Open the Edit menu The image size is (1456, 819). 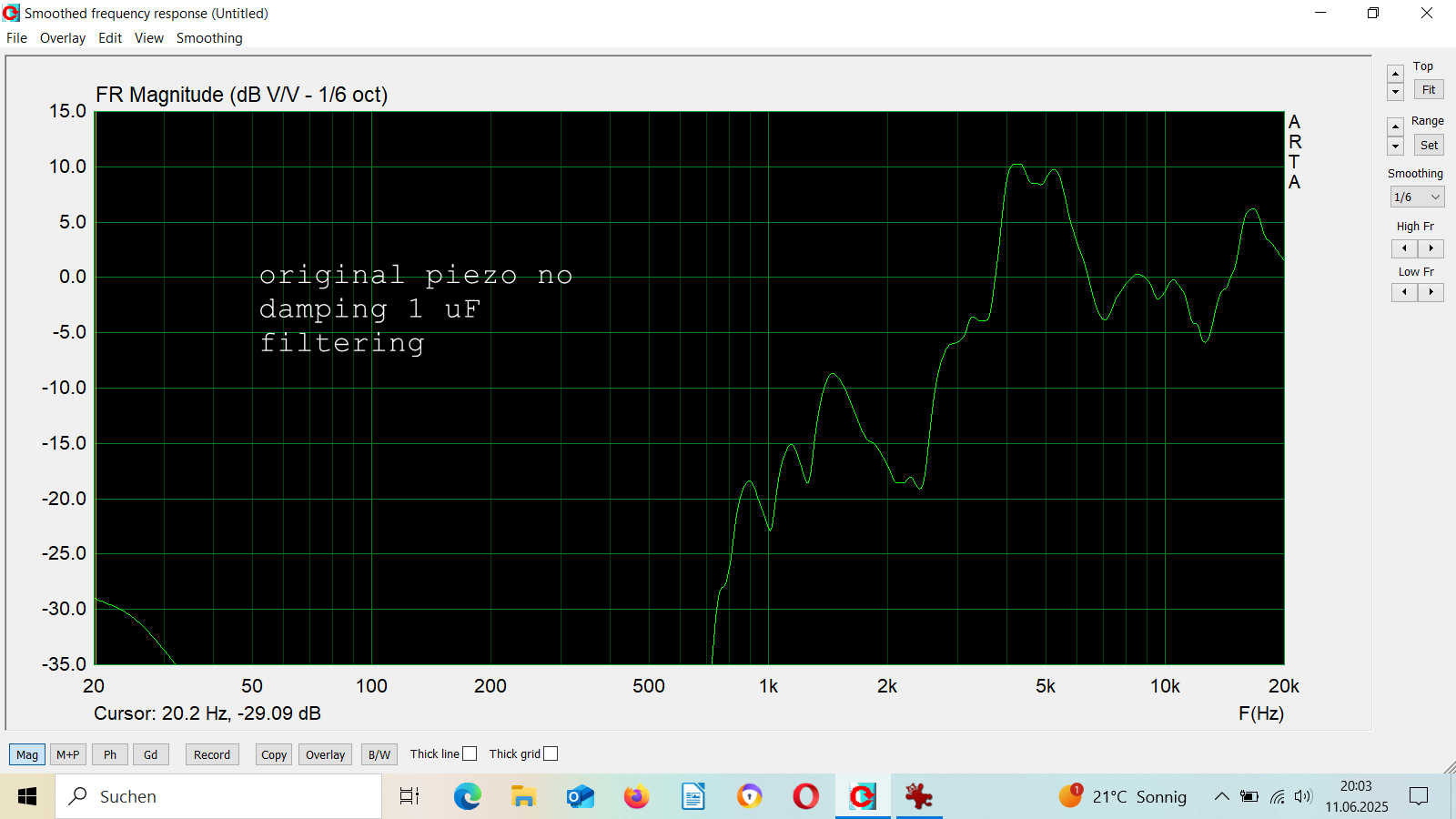pos(110,38)
